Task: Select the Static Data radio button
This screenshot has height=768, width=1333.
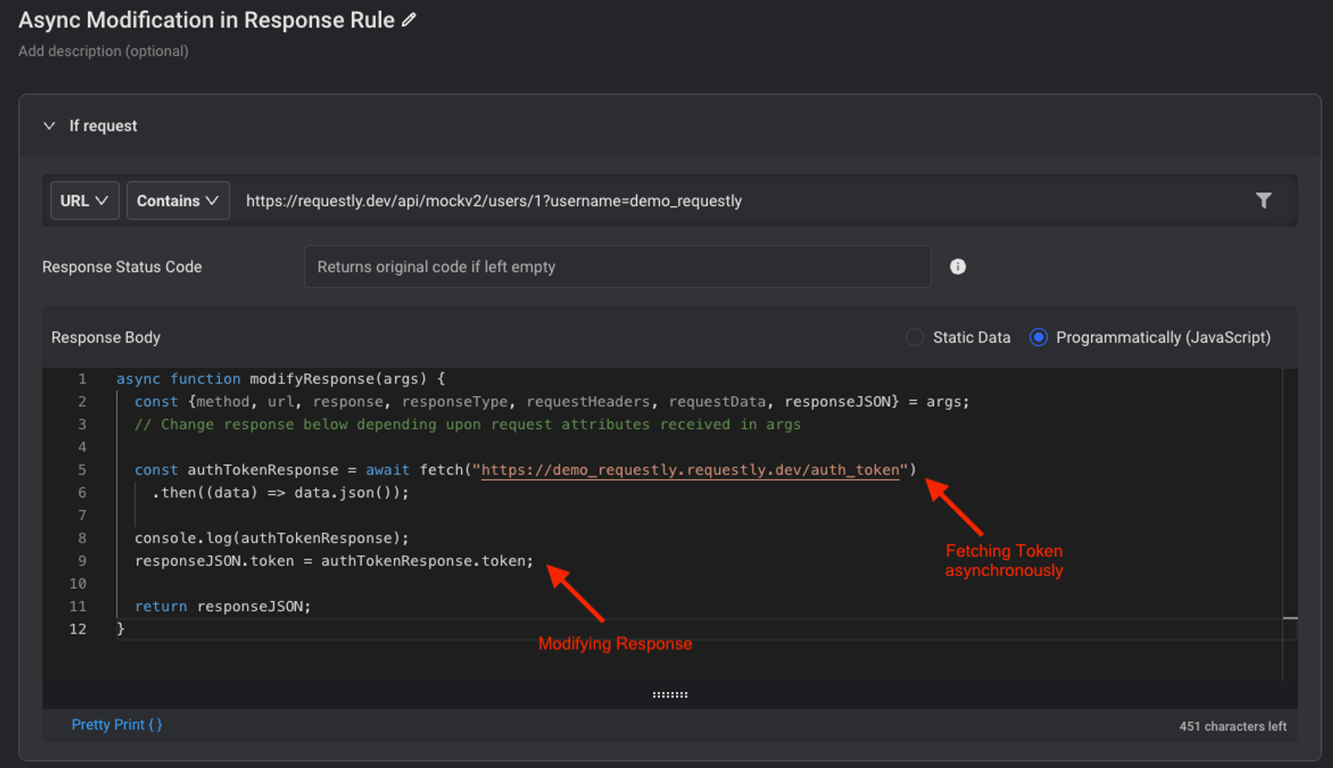Action: pyautogui.click(x=914, y=338)
